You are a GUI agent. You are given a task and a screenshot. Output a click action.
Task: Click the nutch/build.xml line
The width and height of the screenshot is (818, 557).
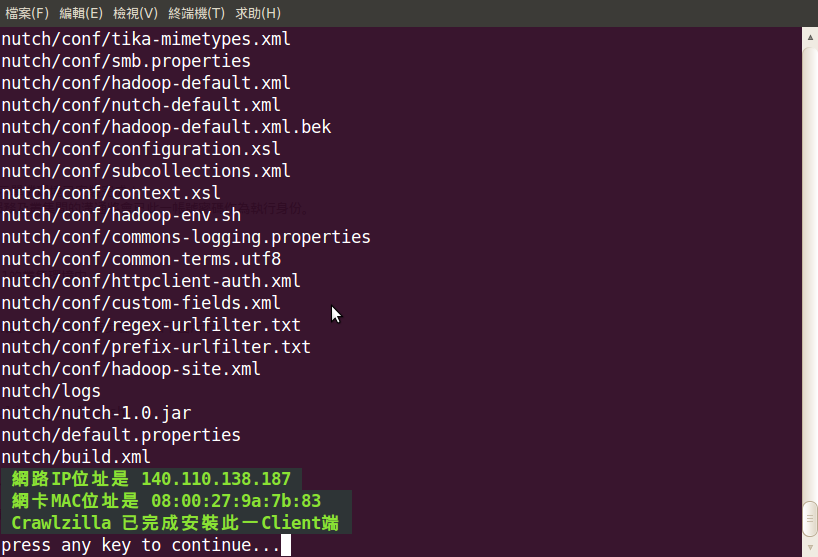tap(76, 457)
